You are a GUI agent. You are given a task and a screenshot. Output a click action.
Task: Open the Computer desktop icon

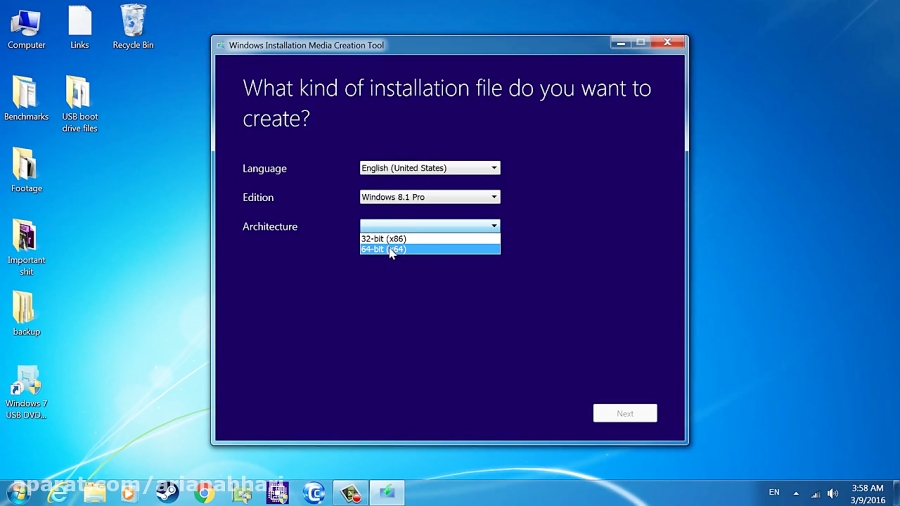(x=26, y=29)
